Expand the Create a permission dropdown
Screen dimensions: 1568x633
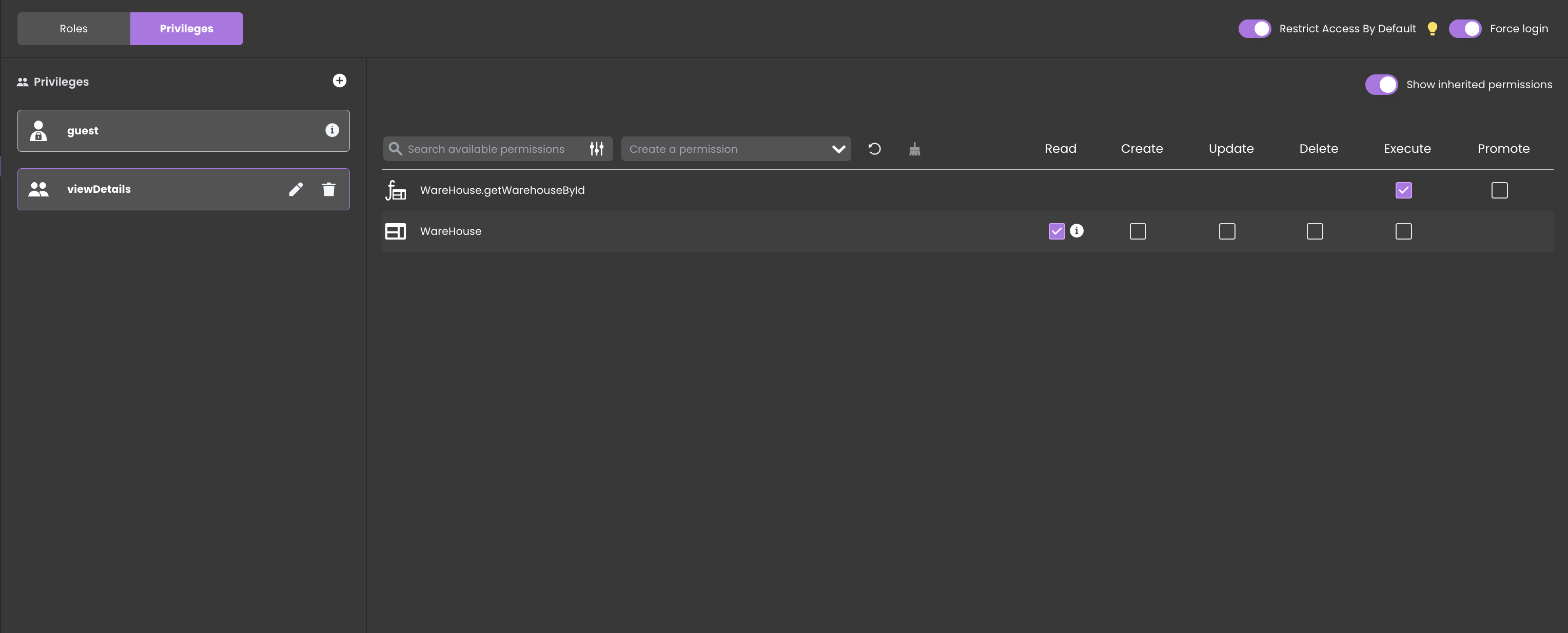(x=838, y=149)
